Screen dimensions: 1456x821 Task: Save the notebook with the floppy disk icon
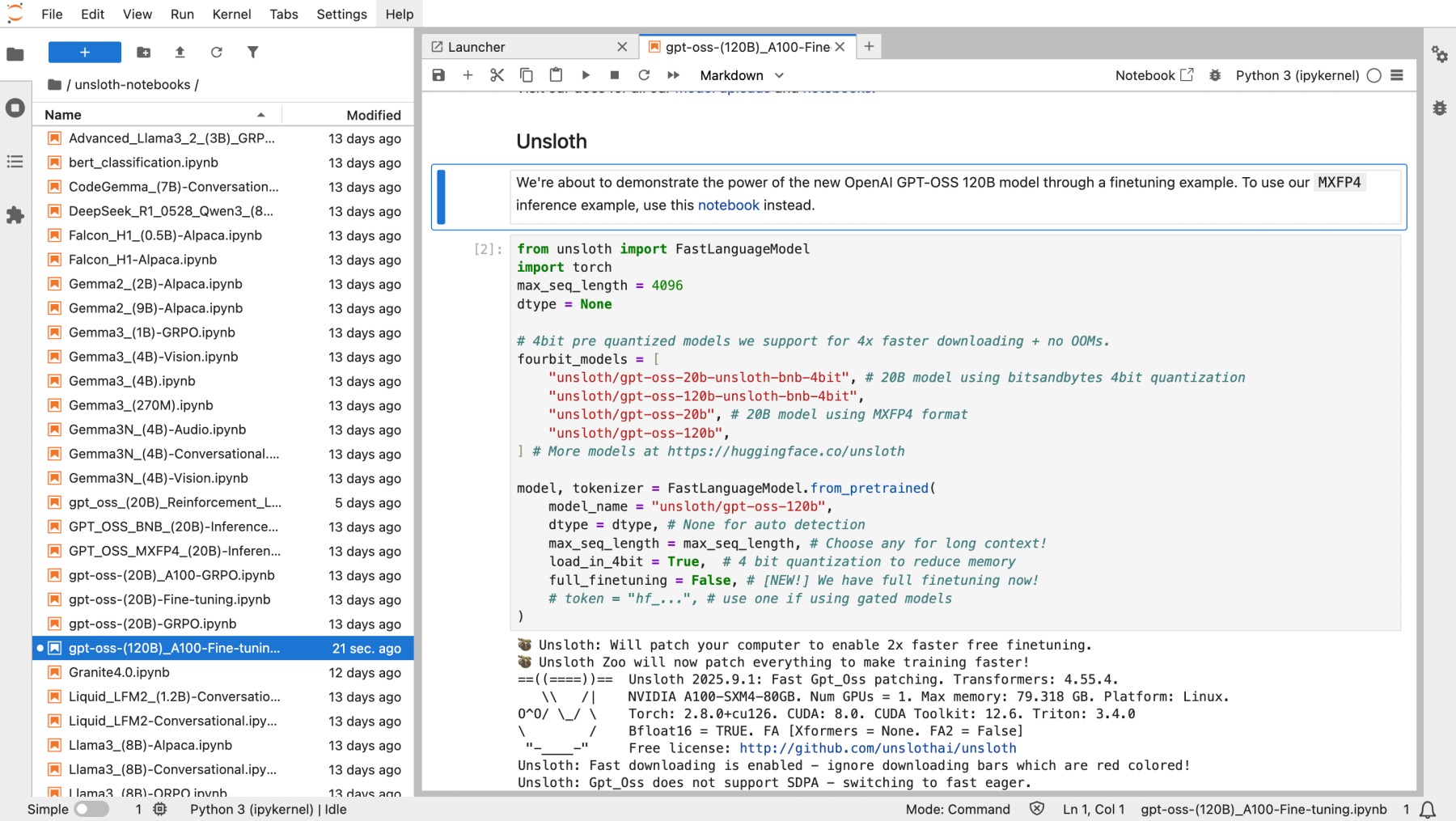(438, 75)
